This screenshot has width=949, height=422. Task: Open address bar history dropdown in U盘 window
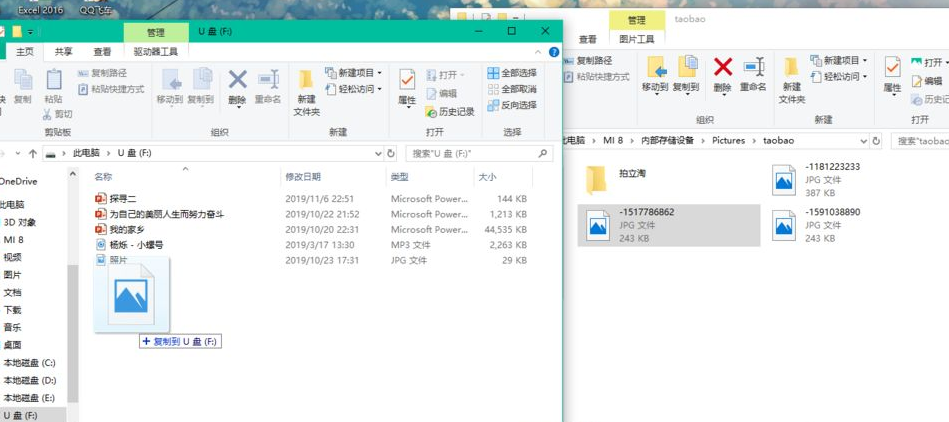[x=377, y=153]
